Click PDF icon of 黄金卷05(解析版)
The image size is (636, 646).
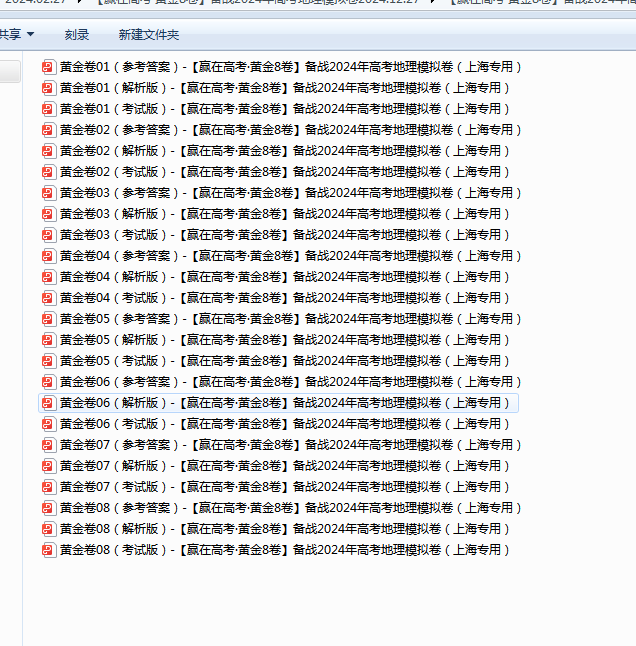(x=49, y=340)
